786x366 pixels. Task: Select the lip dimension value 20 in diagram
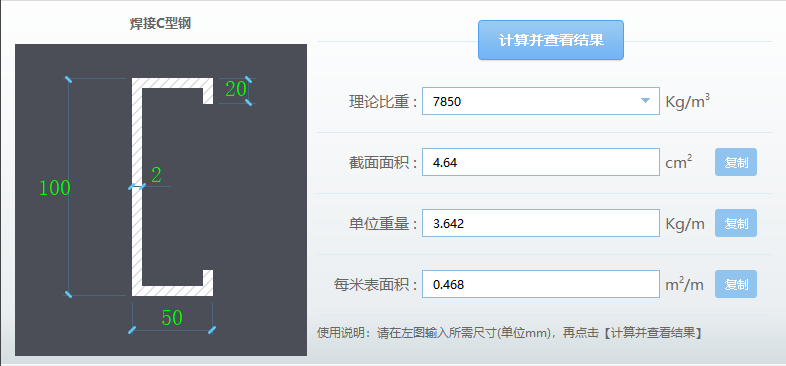(x=236, y=89)
